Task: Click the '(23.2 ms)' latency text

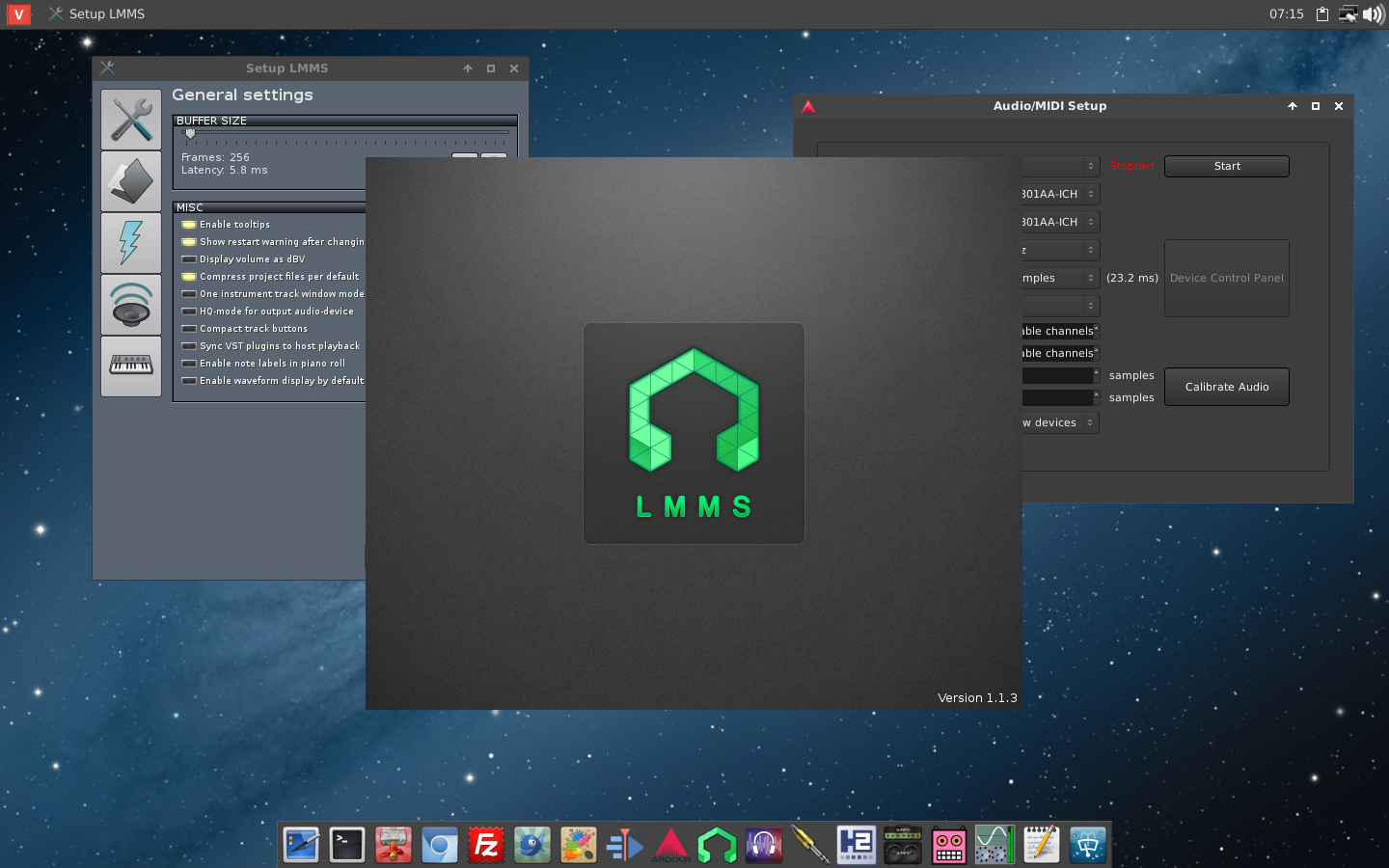Action: 1132,278
